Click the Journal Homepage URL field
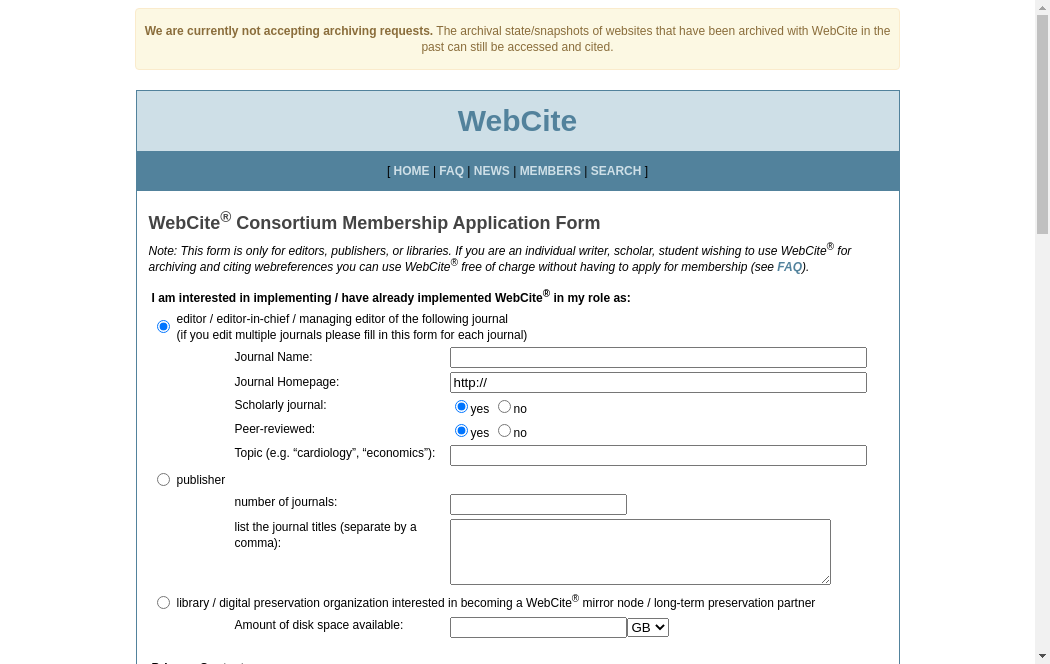The width and height of the screenshot is (1050, 664). click(x=658, y=383)
